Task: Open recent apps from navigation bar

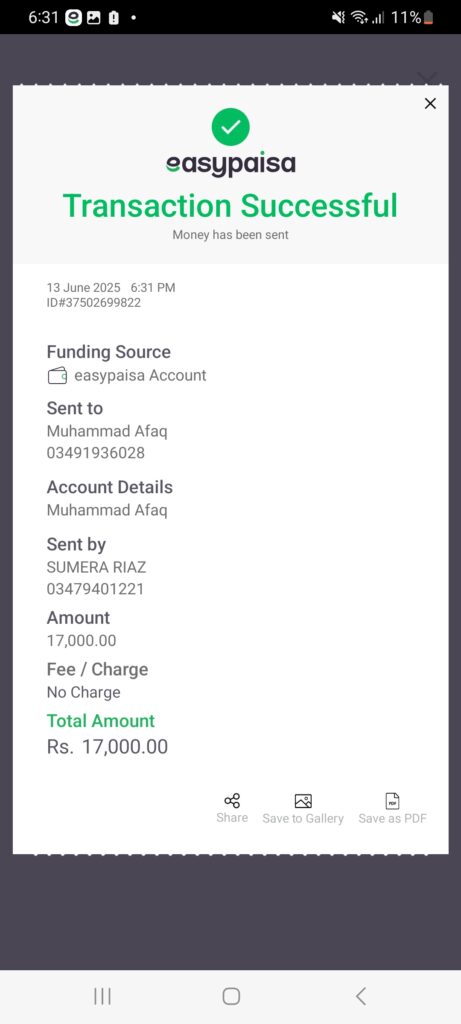Action: [x=103, y=996]
